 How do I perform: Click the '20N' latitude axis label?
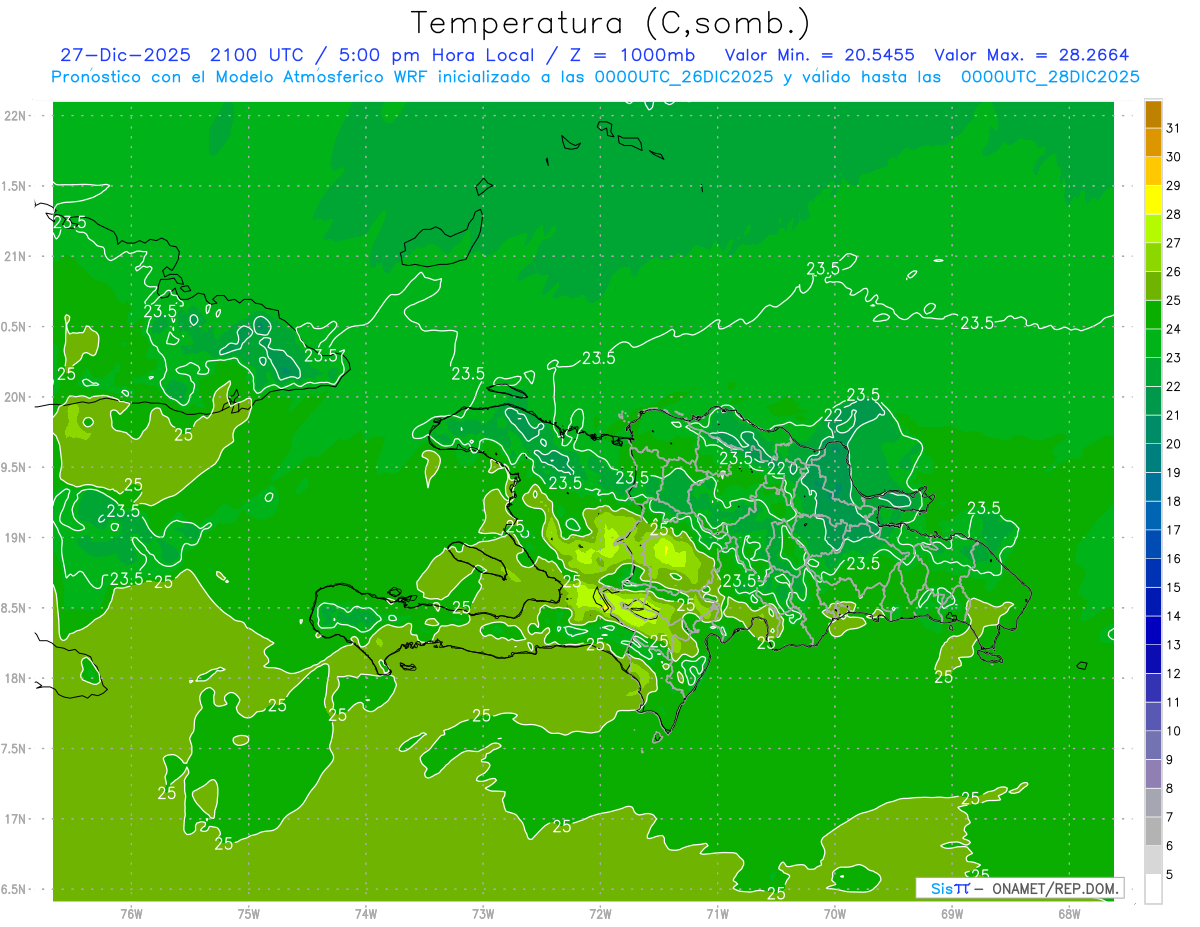tap(15, 397)
